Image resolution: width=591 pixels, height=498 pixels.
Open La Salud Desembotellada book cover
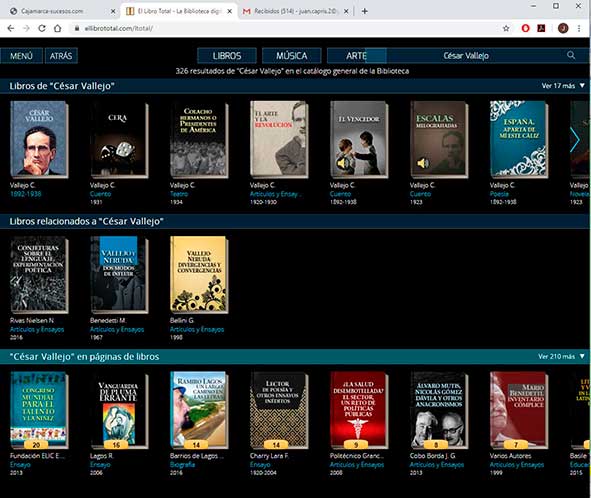(359, 410)
